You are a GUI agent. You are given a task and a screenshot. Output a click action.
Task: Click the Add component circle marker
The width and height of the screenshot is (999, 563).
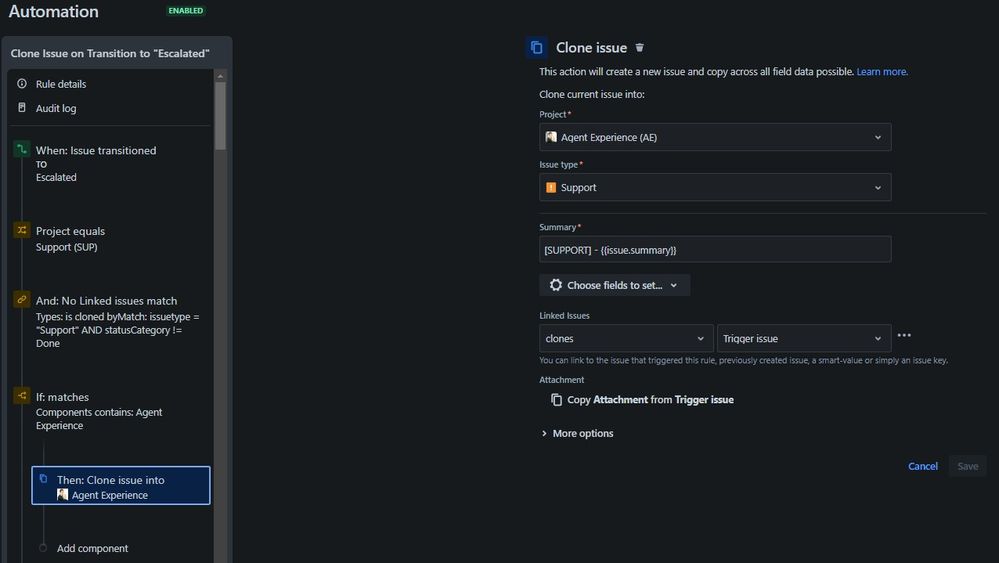[43, 548]
